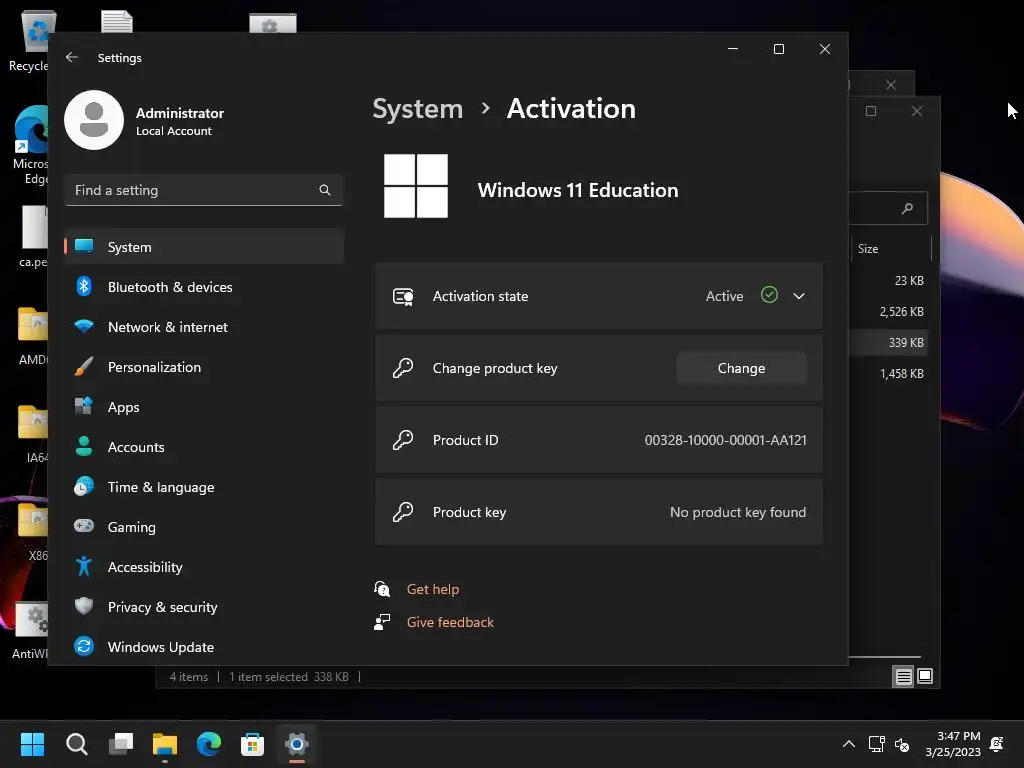Open the Windows Start menu
Screen dimensions: 1024x768
(32, 744)
